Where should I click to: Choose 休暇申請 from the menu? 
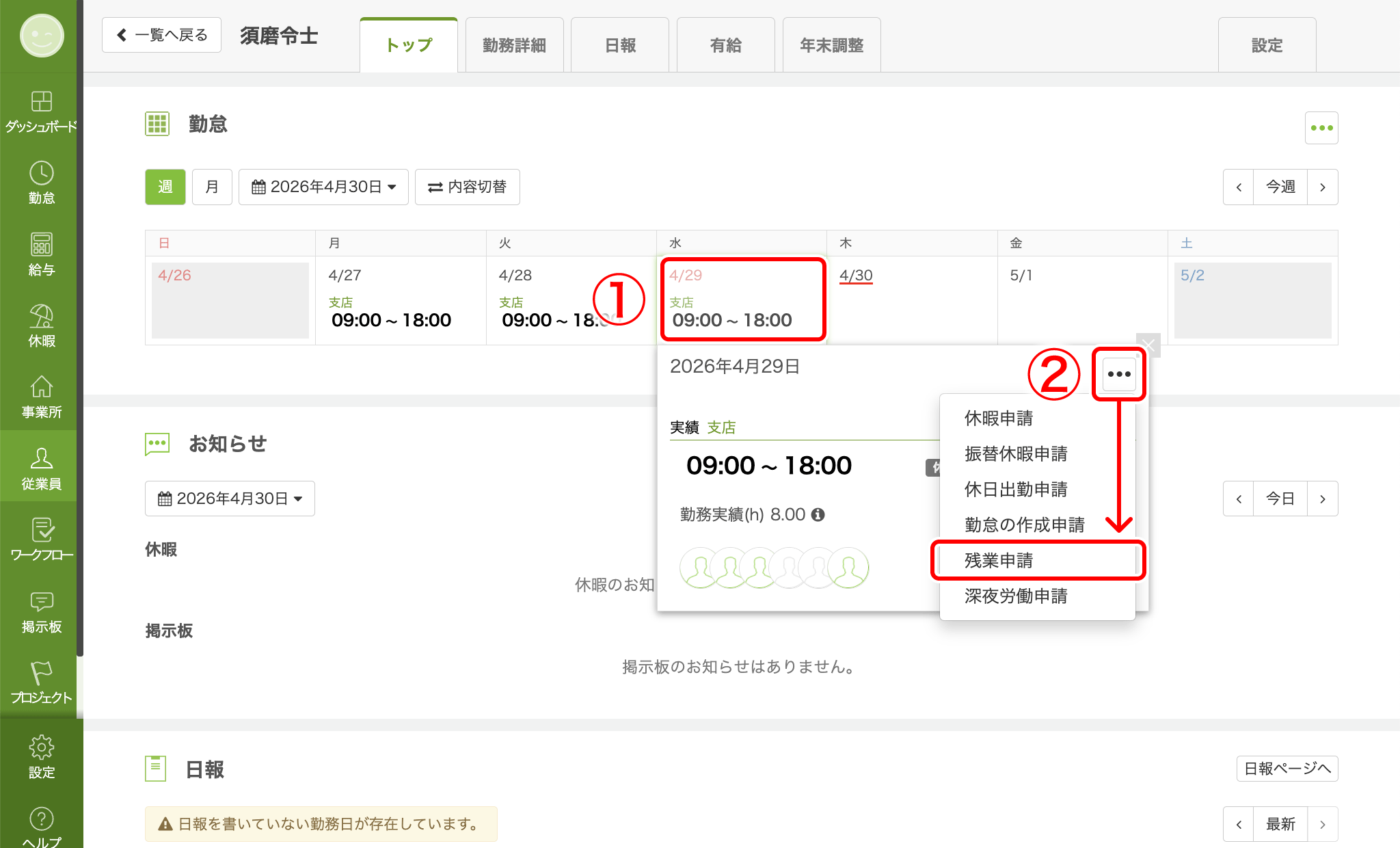[x=1038, y=419]
